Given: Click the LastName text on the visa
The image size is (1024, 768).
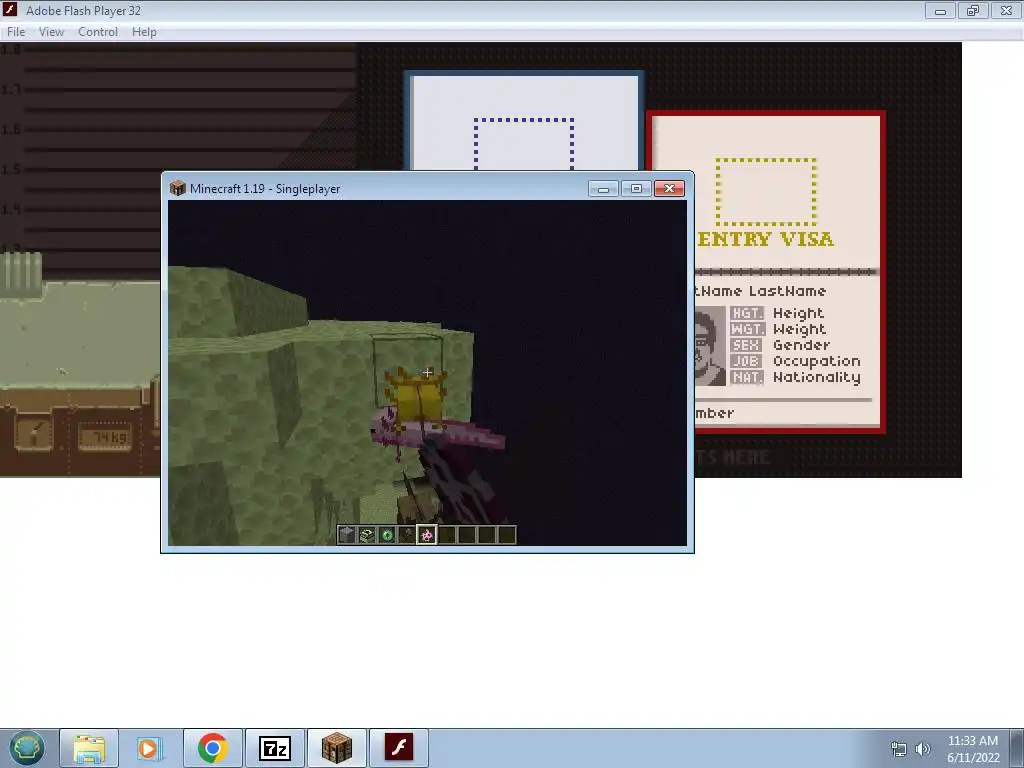Looking at the screenshot, I should tap(787, 291).
